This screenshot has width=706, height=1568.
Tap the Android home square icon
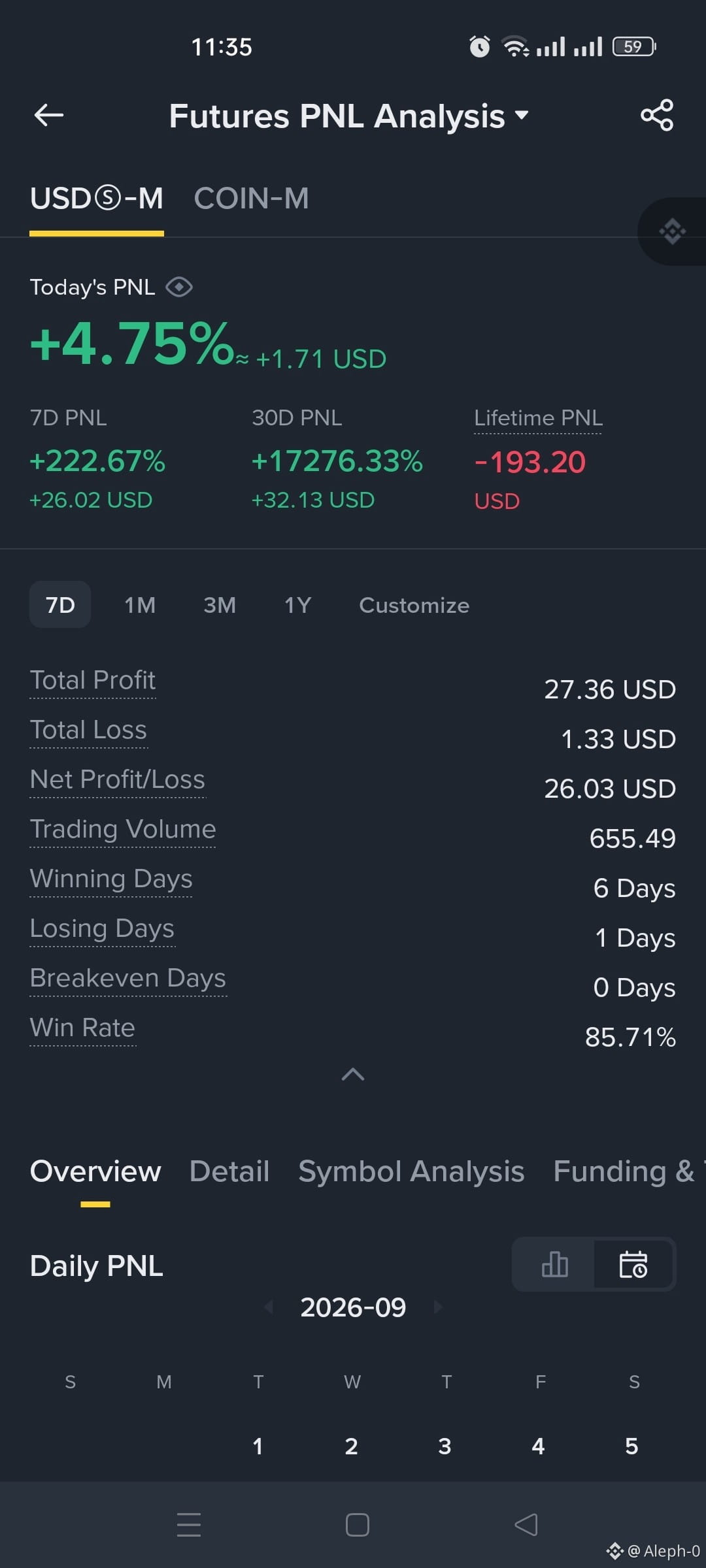pyautogui.click(x=357, y=1525)
